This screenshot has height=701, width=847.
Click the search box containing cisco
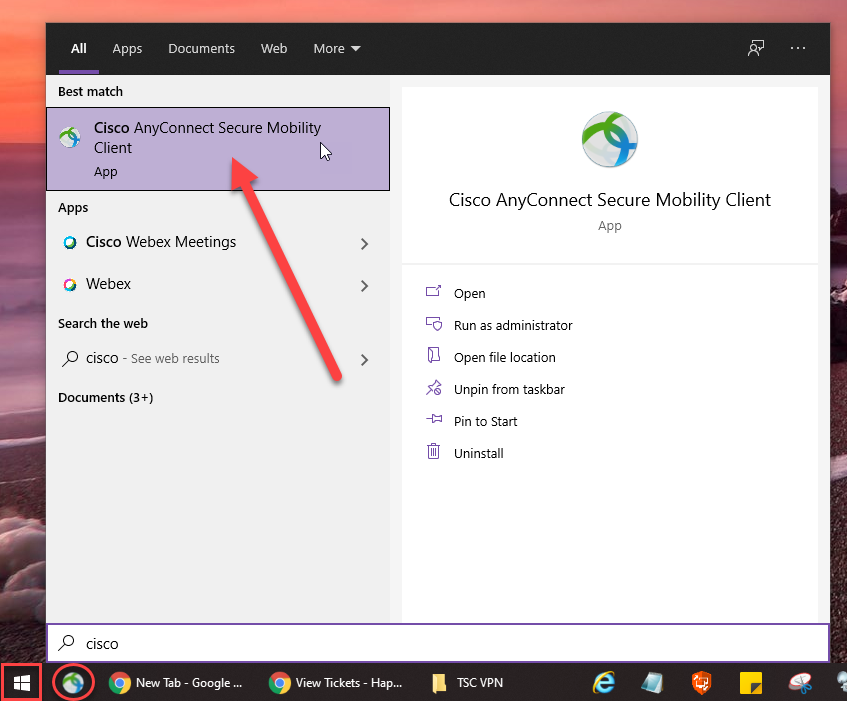pos(437,643)
